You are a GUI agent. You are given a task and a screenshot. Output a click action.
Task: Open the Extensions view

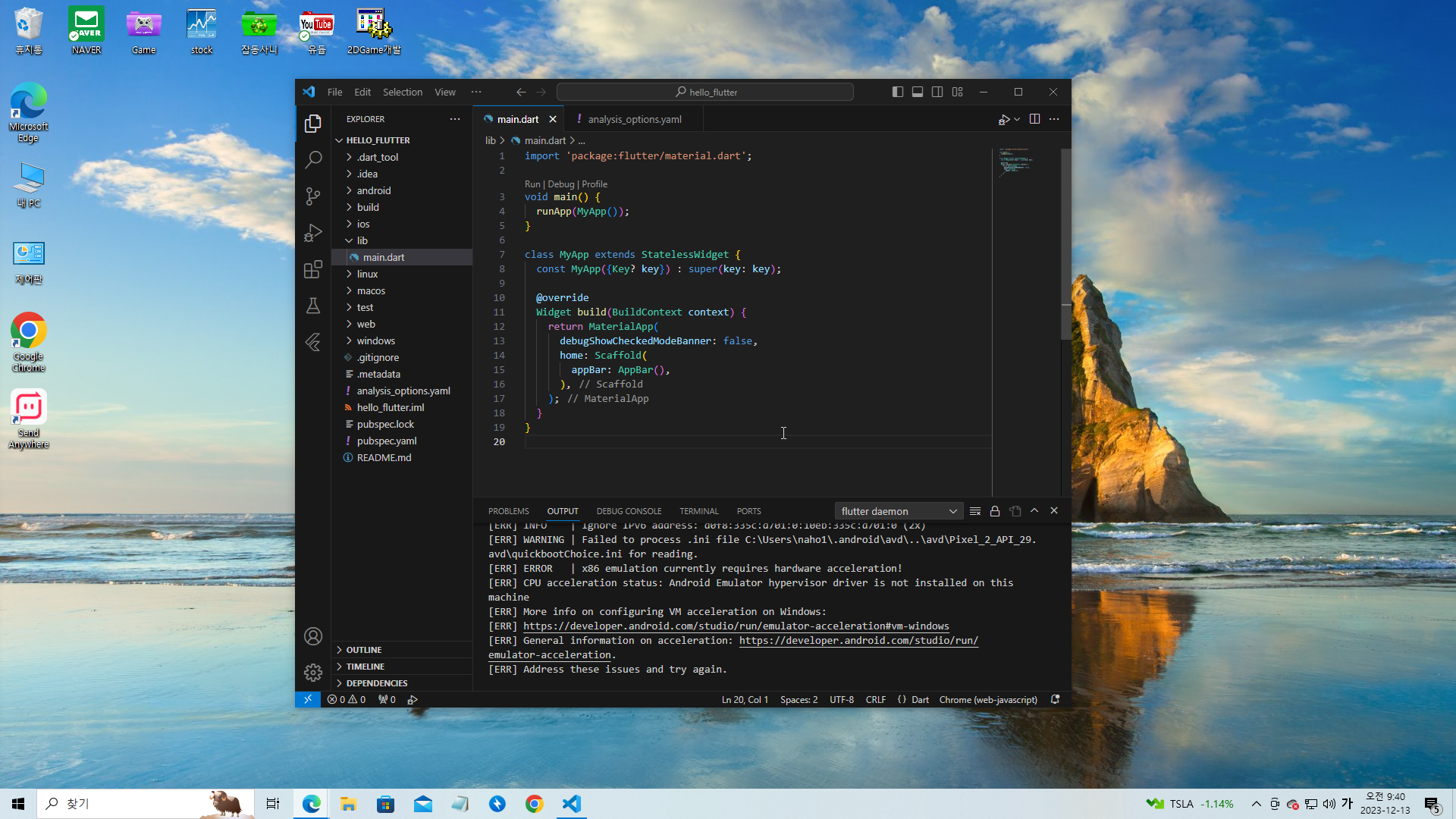313,269
